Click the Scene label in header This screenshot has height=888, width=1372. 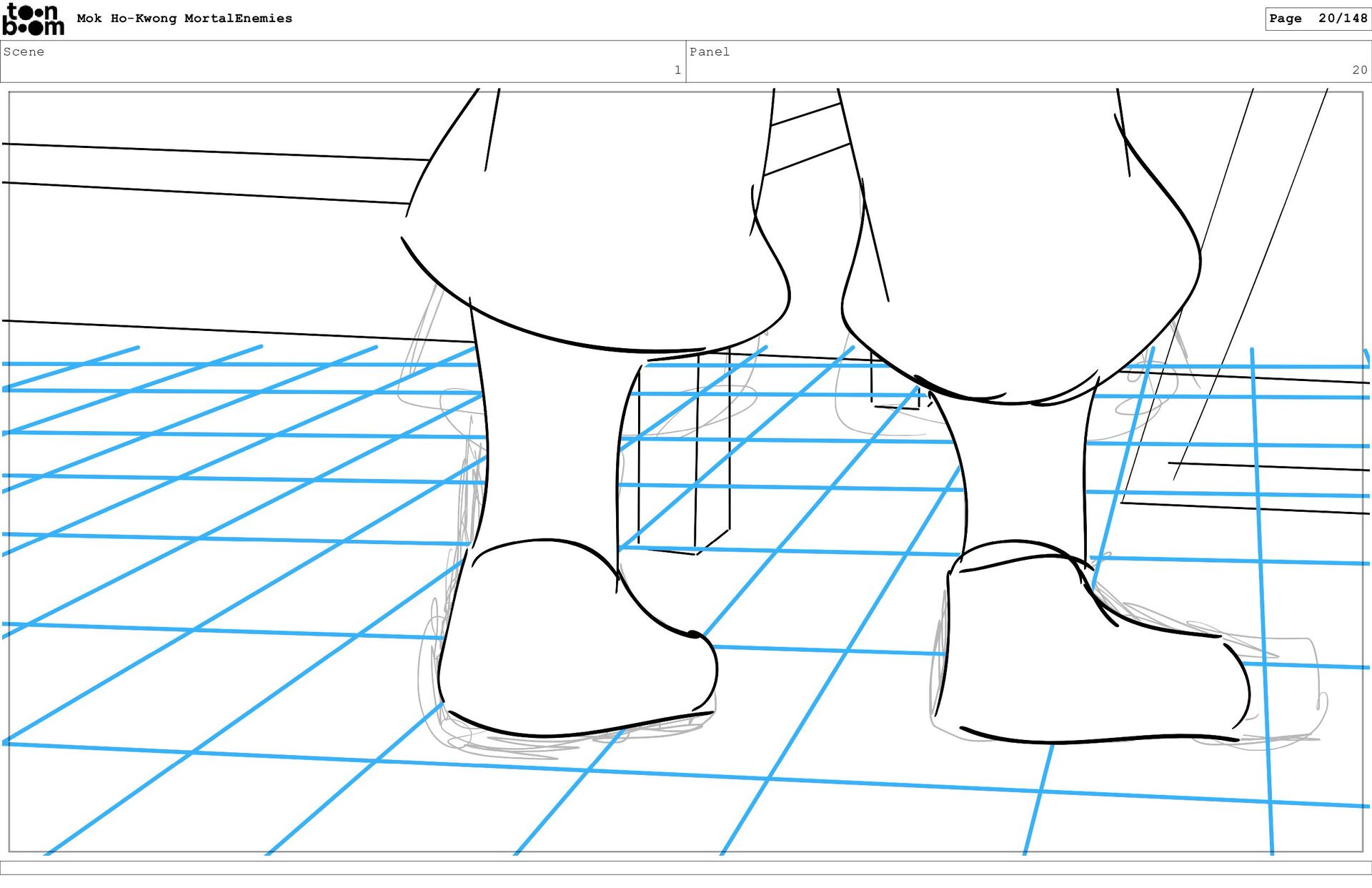click(24, 51)
